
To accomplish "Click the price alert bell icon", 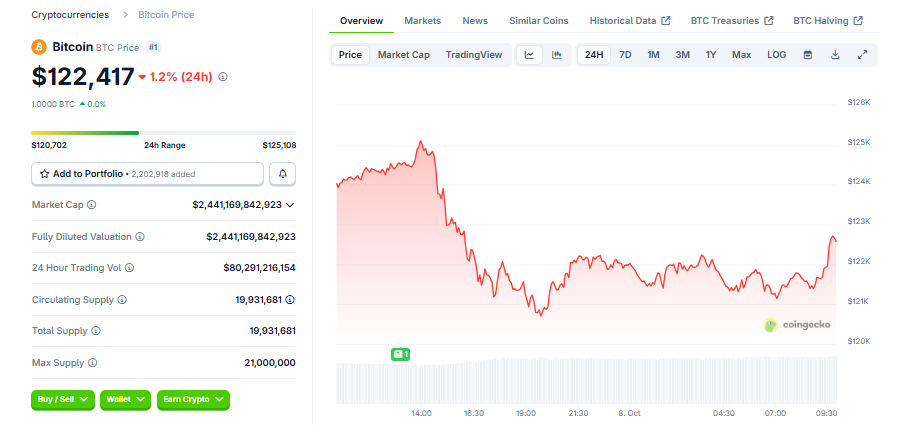I will tap(283, 174).
